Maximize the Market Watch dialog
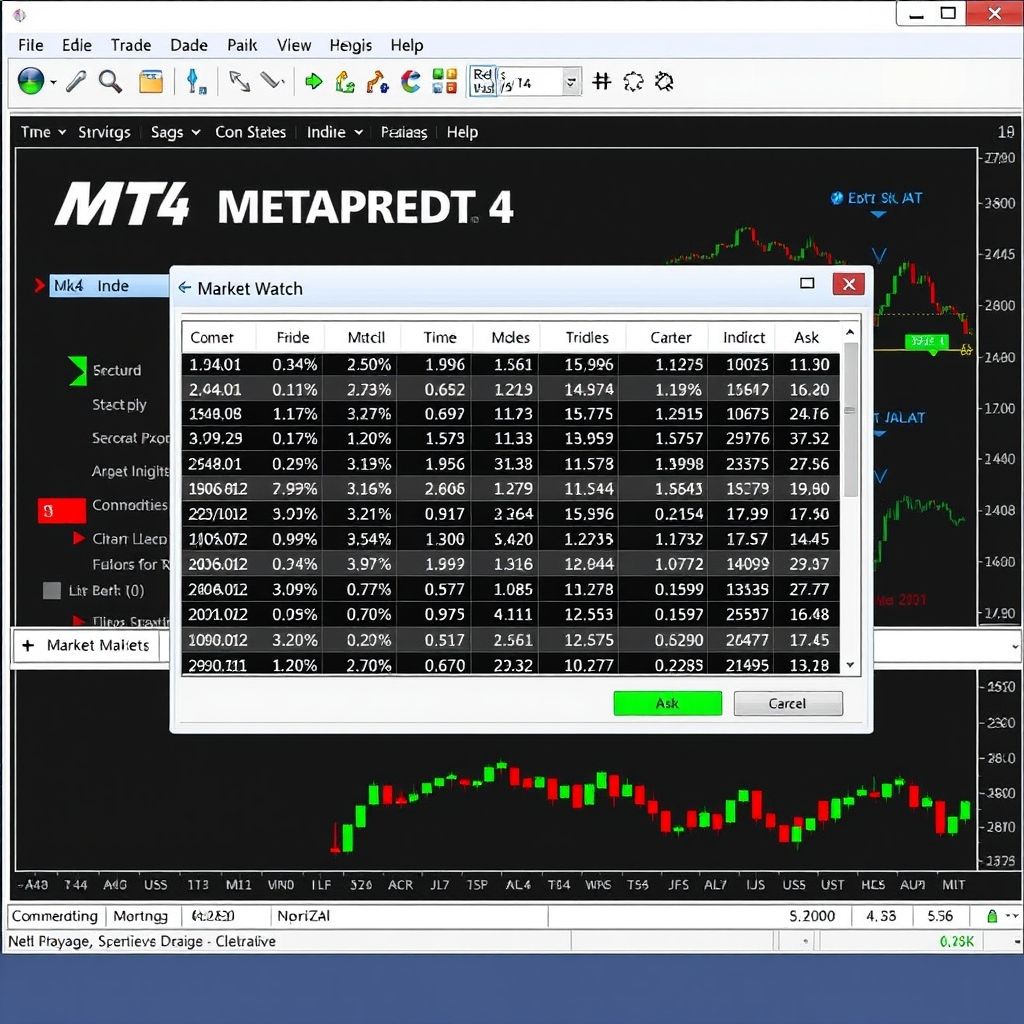Screen dimensions: 1024x1024 click(x=807, y=283)
